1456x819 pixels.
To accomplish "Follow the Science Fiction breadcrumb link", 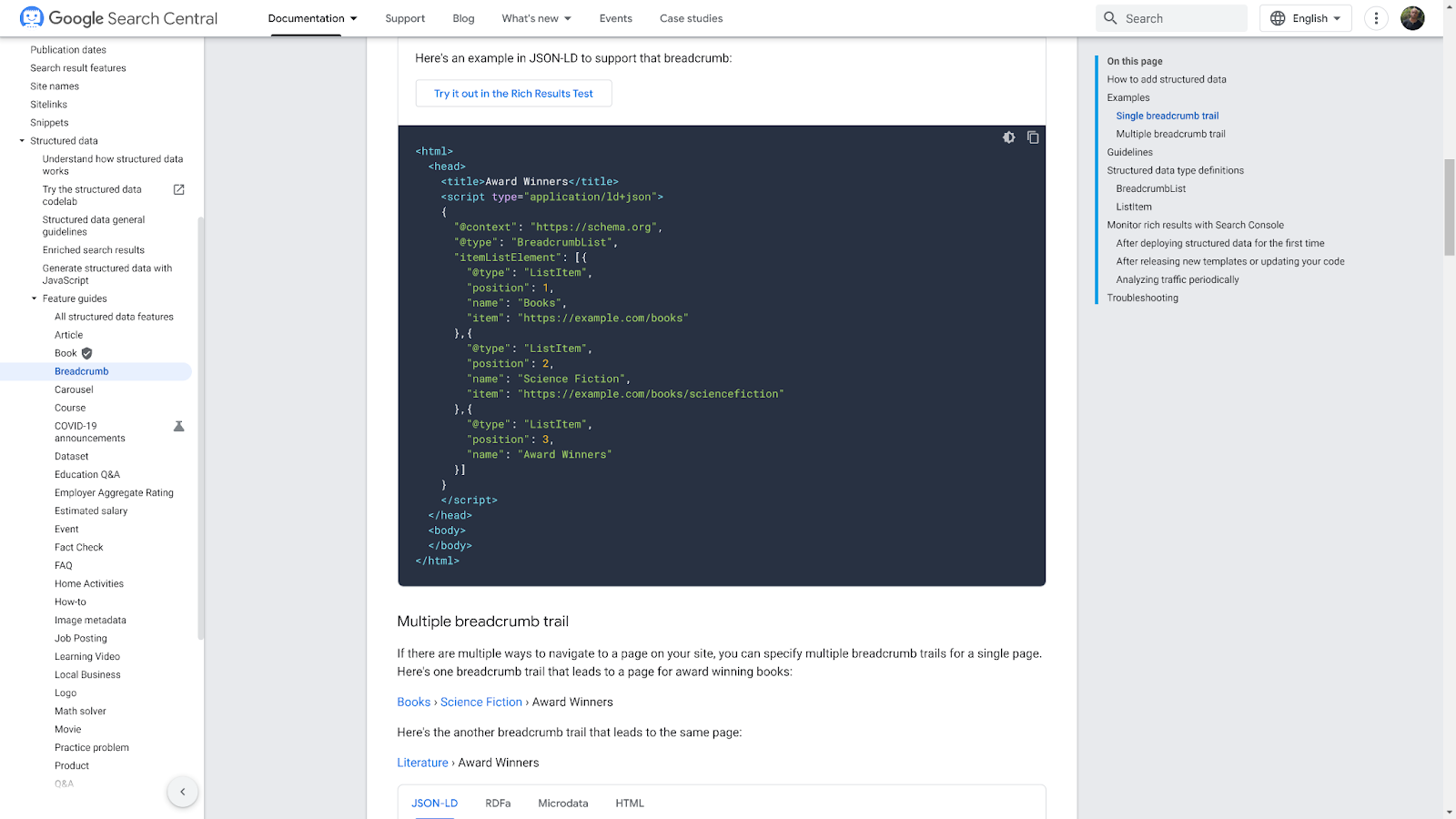I will coord(481,703).
